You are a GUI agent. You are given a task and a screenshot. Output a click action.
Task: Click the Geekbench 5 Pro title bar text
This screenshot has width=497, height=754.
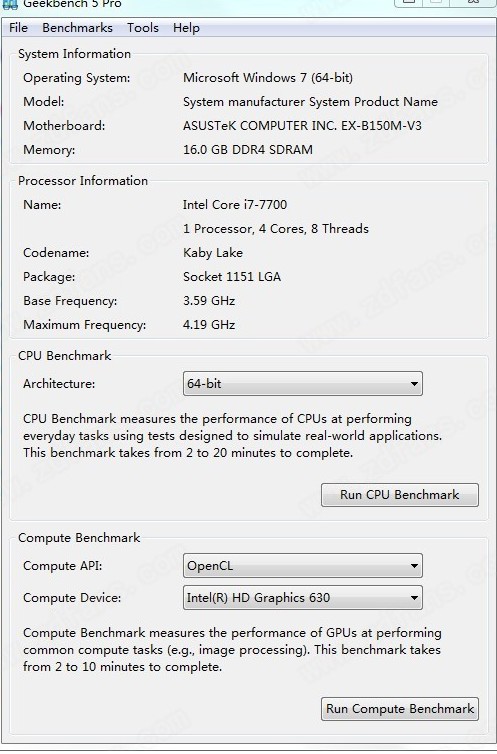click(72, 4)
